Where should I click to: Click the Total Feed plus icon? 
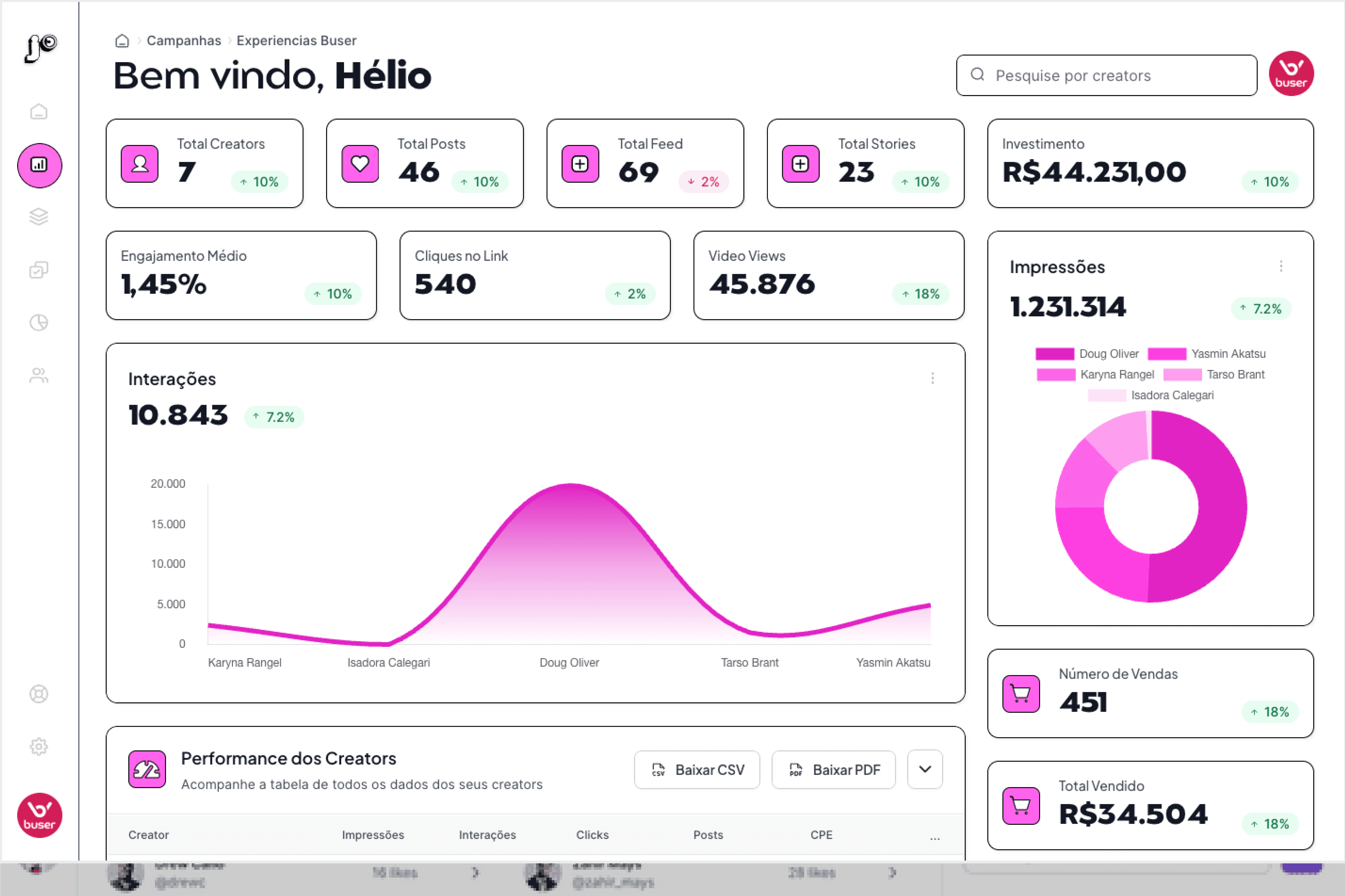click(x=580, y=164)
